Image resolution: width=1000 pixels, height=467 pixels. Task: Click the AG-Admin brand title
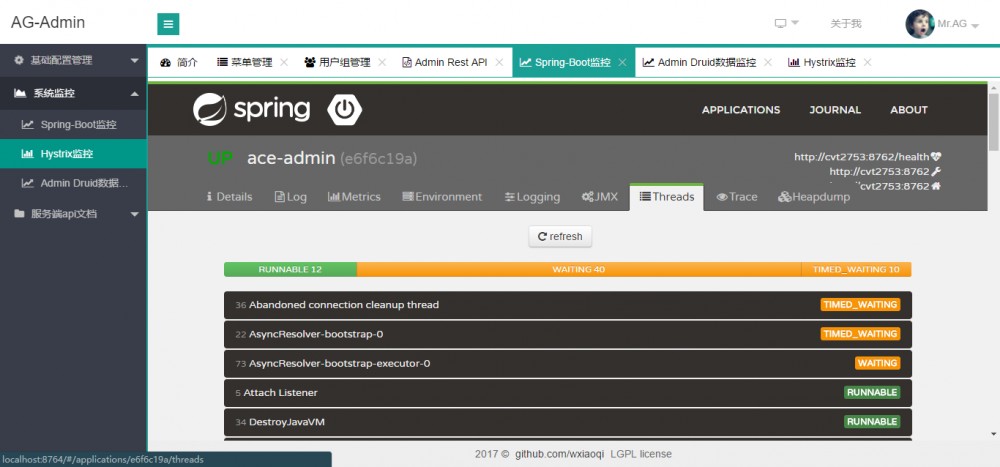point(48,22)
